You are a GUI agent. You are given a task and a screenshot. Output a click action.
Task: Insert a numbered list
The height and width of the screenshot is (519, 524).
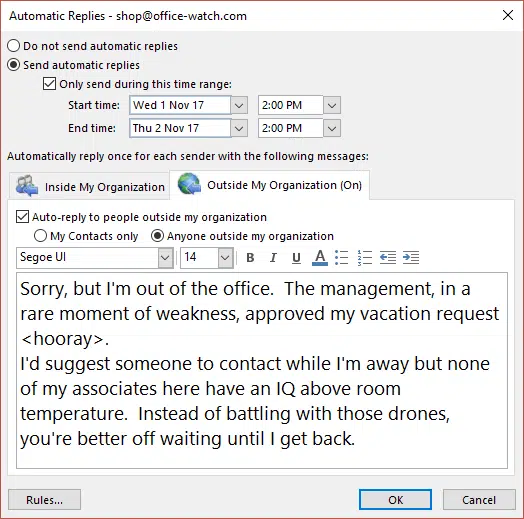pos(365,258)
